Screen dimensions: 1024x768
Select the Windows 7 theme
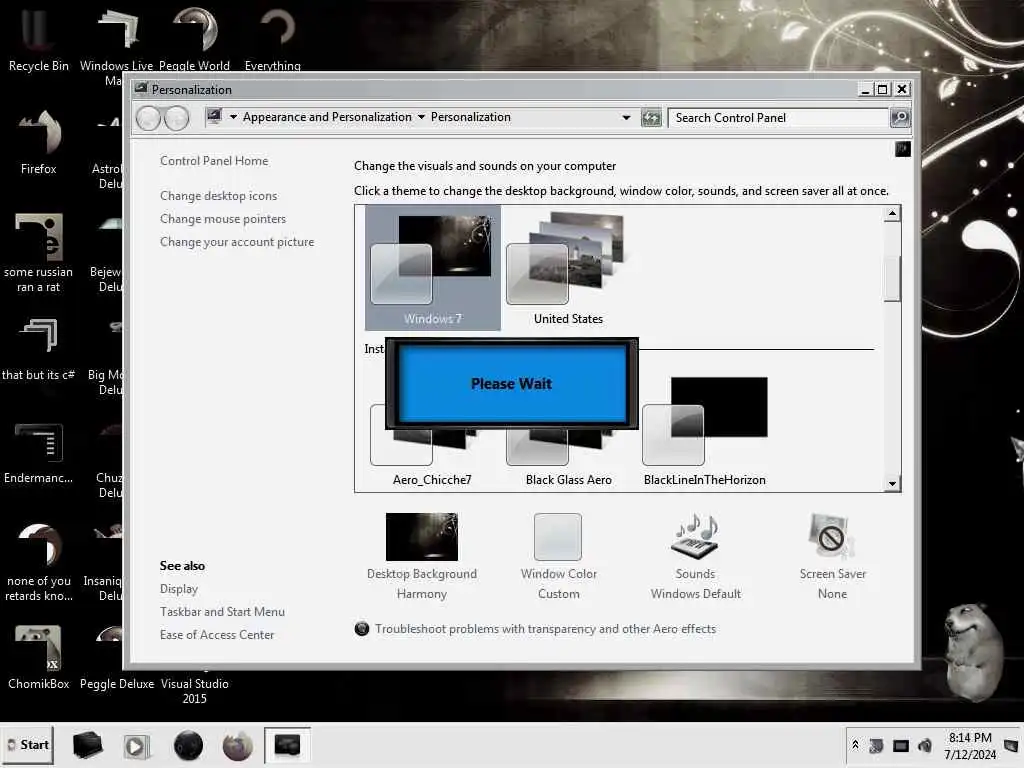click(x=432, y=268)
